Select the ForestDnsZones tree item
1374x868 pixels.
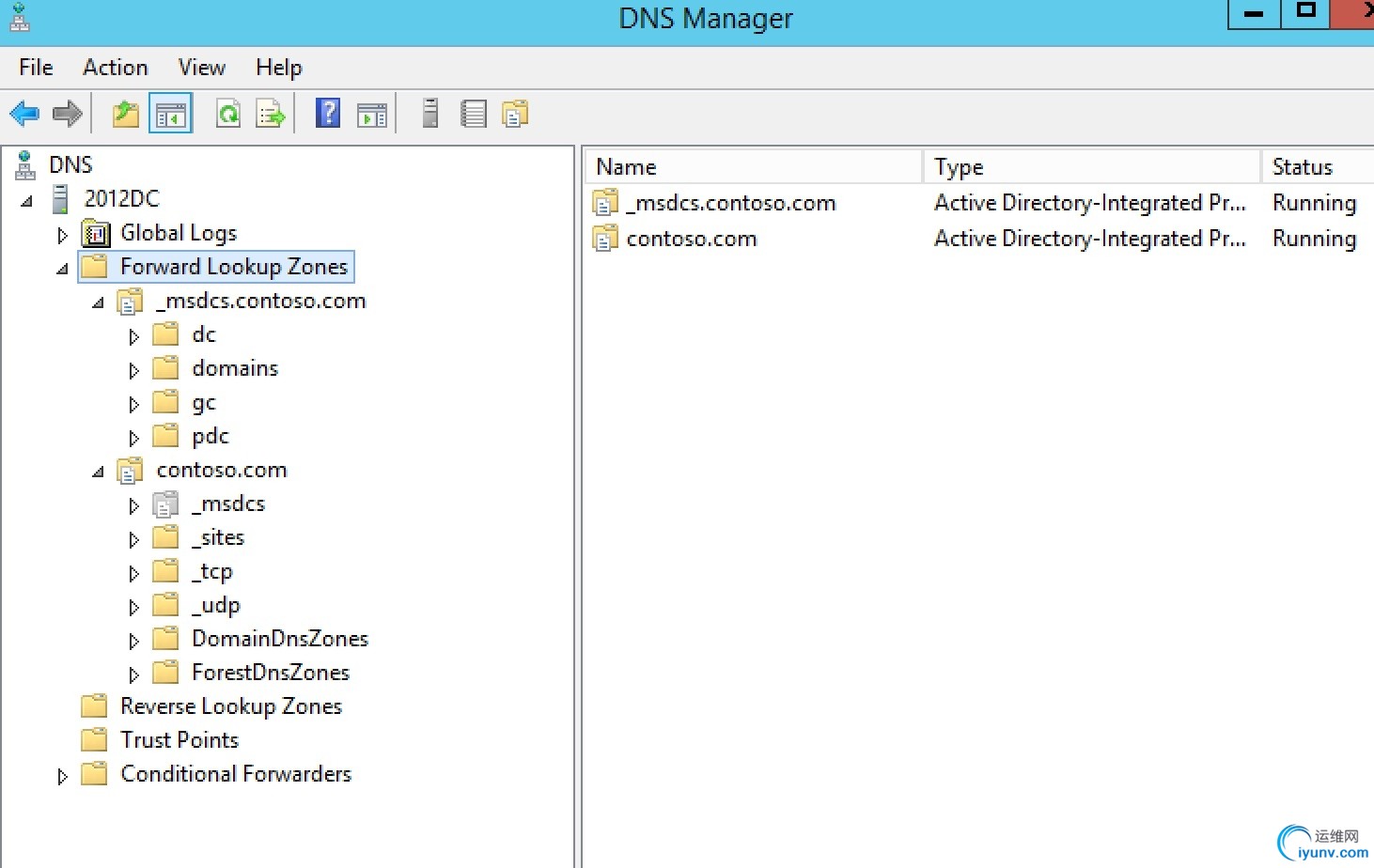click(x=271, y=673)
